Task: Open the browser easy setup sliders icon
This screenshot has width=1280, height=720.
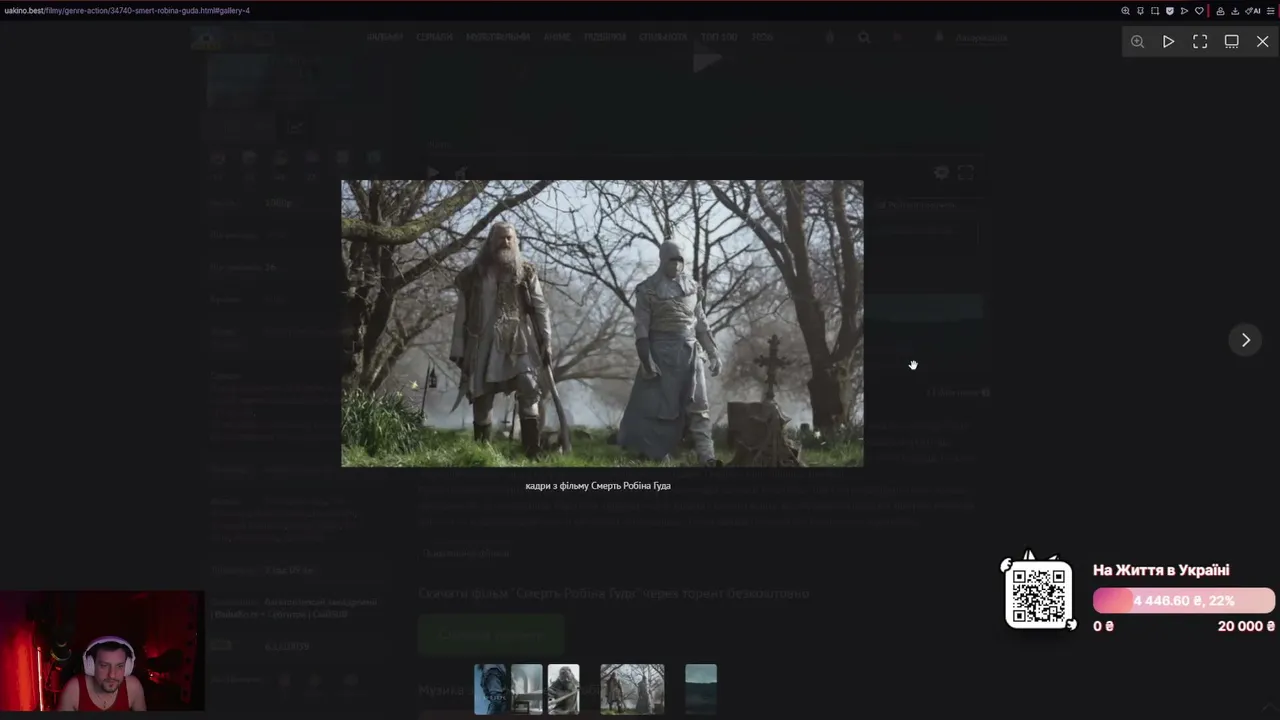Action: [1271, 11]
